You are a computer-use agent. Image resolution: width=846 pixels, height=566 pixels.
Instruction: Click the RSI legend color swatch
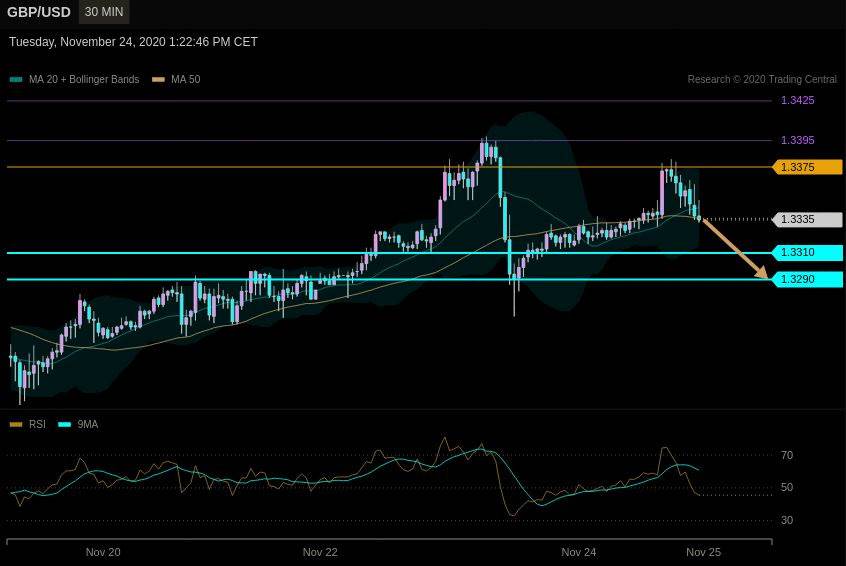tap(16, 425)
